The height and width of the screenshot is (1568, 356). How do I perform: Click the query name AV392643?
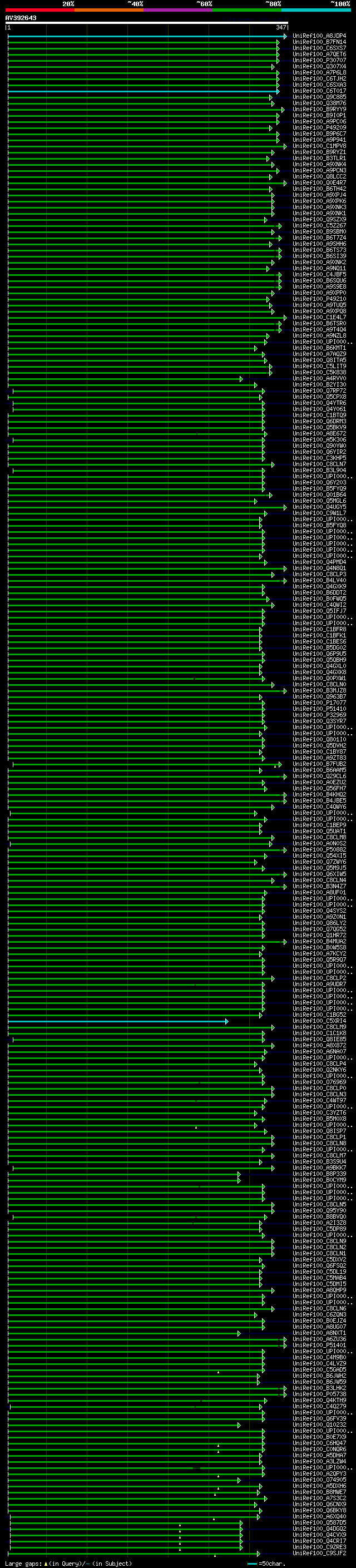pos(21,18)
